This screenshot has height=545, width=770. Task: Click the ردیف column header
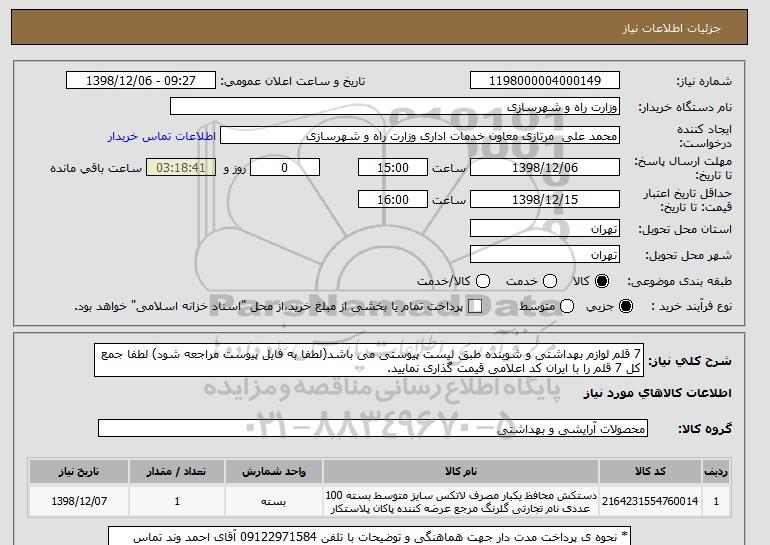pos(716,471)
